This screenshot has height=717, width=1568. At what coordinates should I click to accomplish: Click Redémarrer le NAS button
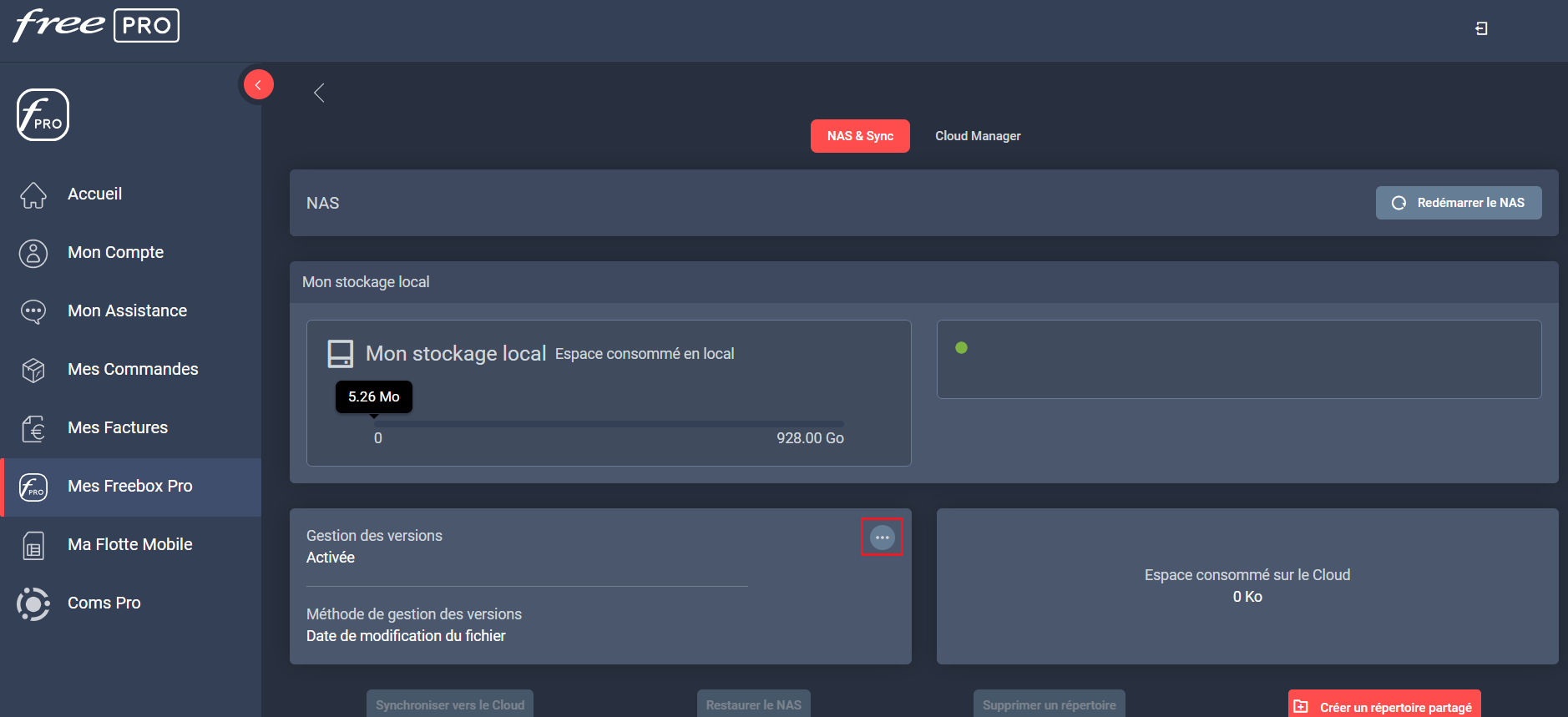[x=1459, y=203]
